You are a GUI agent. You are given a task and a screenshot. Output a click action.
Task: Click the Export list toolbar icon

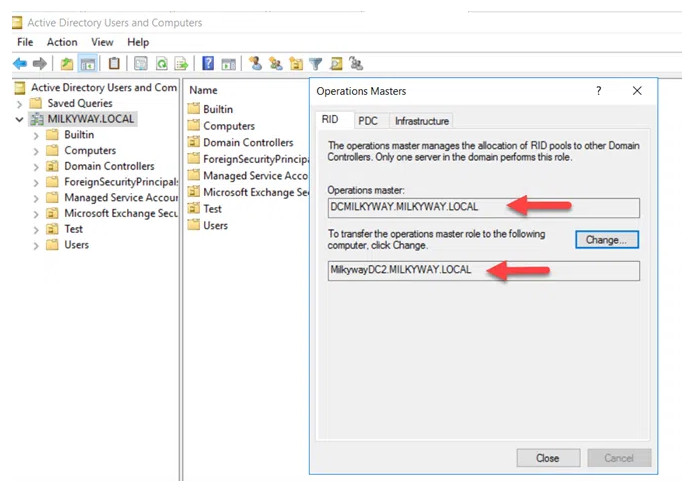pyautogui.click(x=181, y=63)
